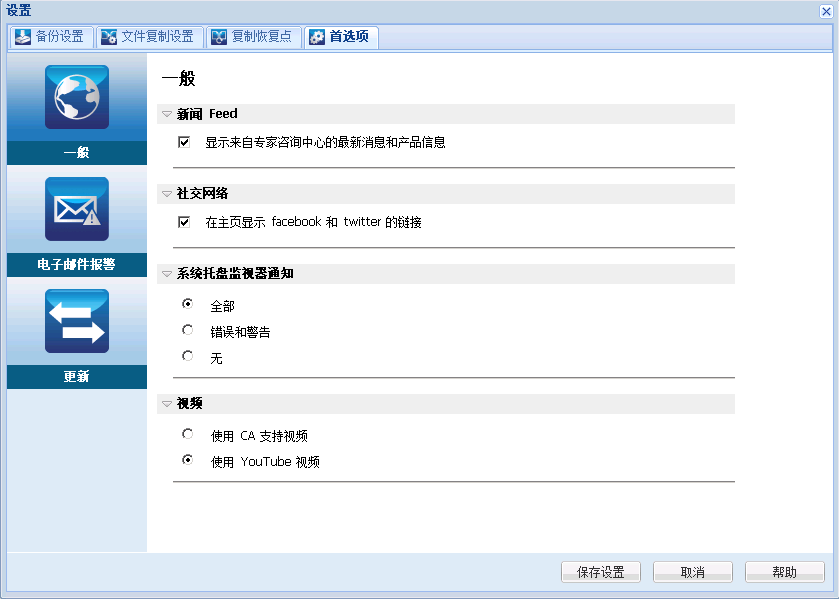Click the icon on 复制恢复点 tab

217,37
